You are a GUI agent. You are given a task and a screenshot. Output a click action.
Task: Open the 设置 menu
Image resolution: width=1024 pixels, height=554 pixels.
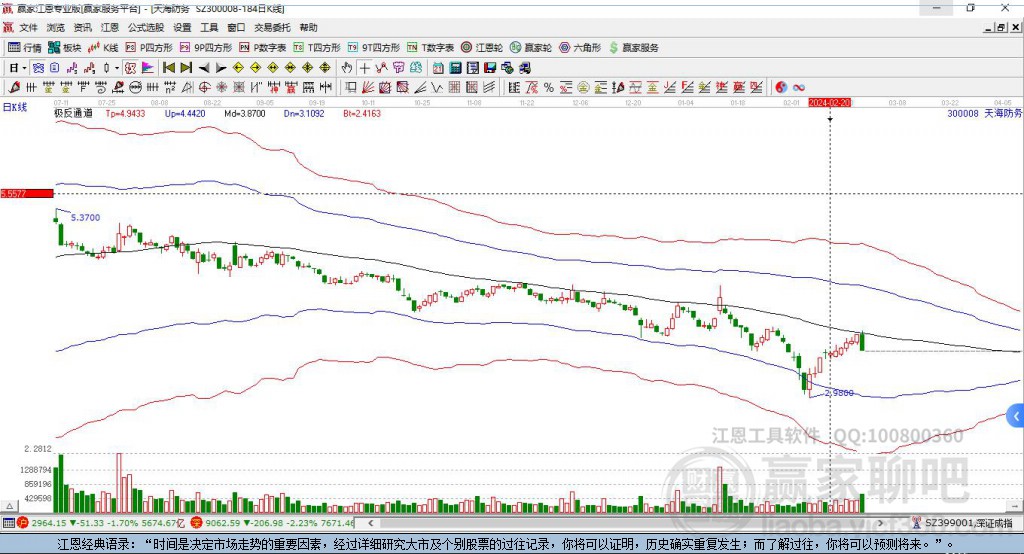click(x=182, y=27)
